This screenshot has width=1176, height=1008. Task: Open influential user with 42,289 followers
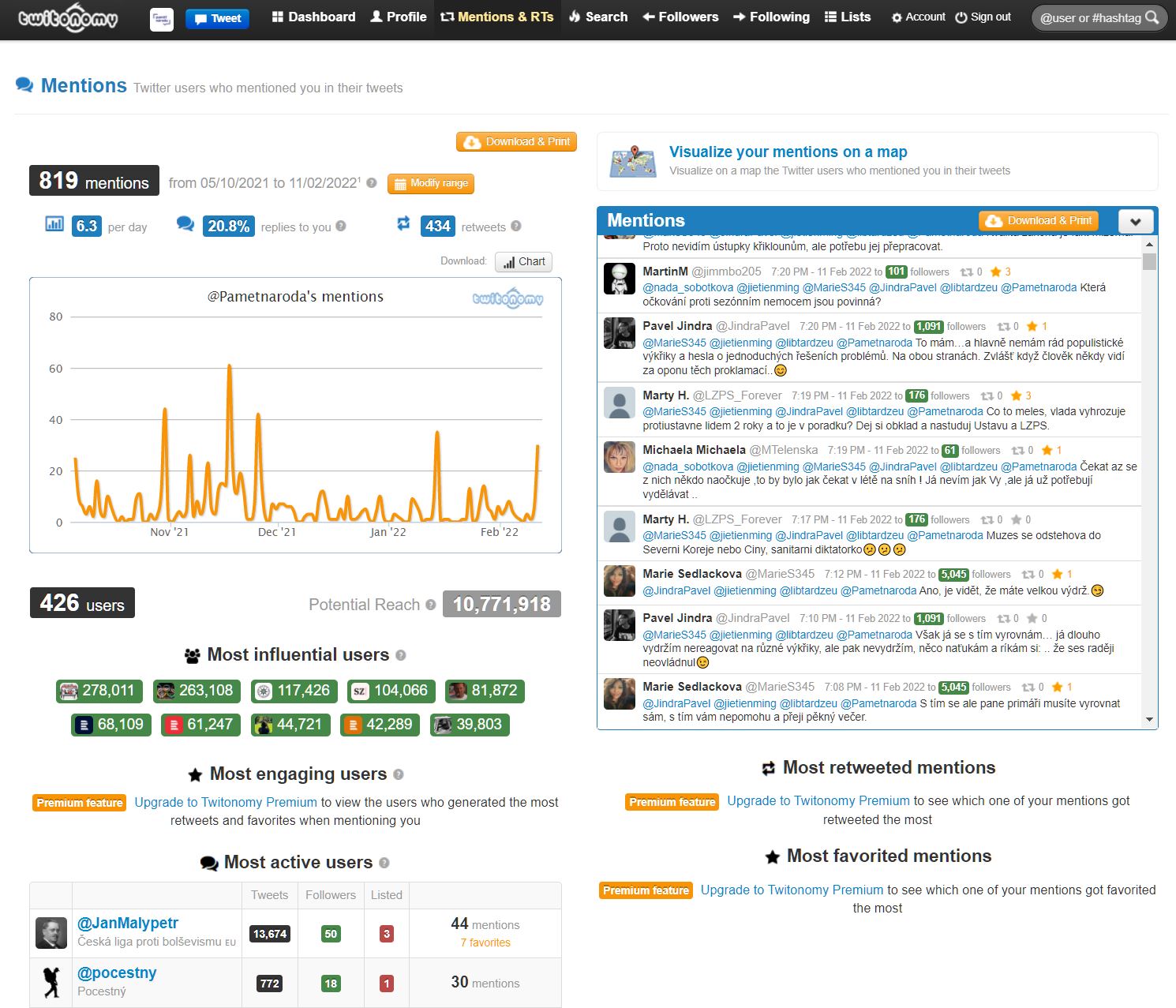tap(380, 725)
